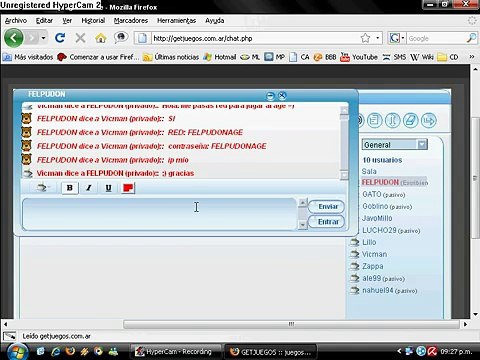
Task: Click the search magnifier icon
Action: pos(471,38)
